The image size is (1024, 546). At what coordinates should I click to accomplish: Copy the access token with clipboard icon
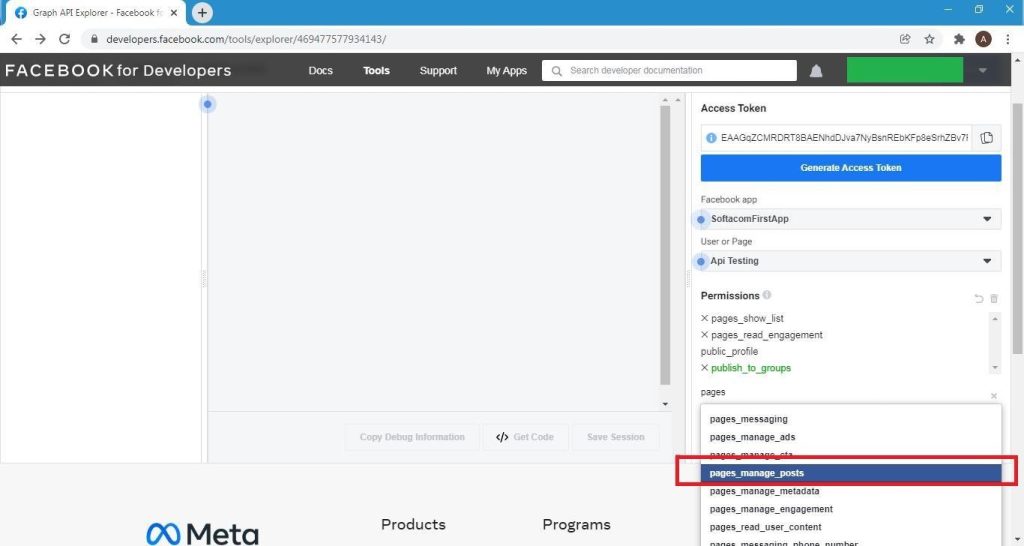point(986,138)
